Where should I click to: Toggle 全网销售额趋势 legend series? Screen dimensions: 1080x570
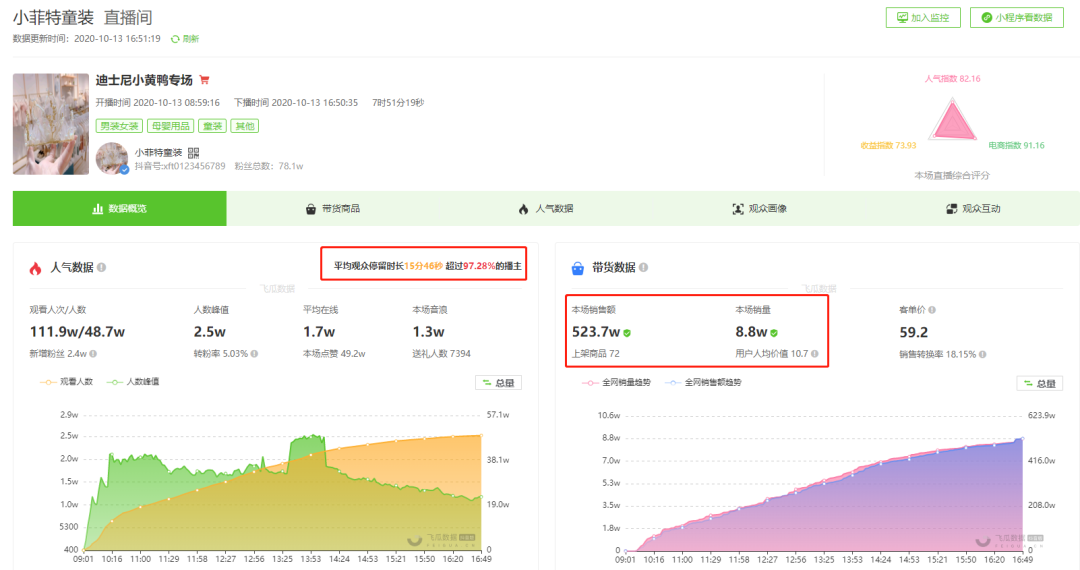tap(703, 382)
